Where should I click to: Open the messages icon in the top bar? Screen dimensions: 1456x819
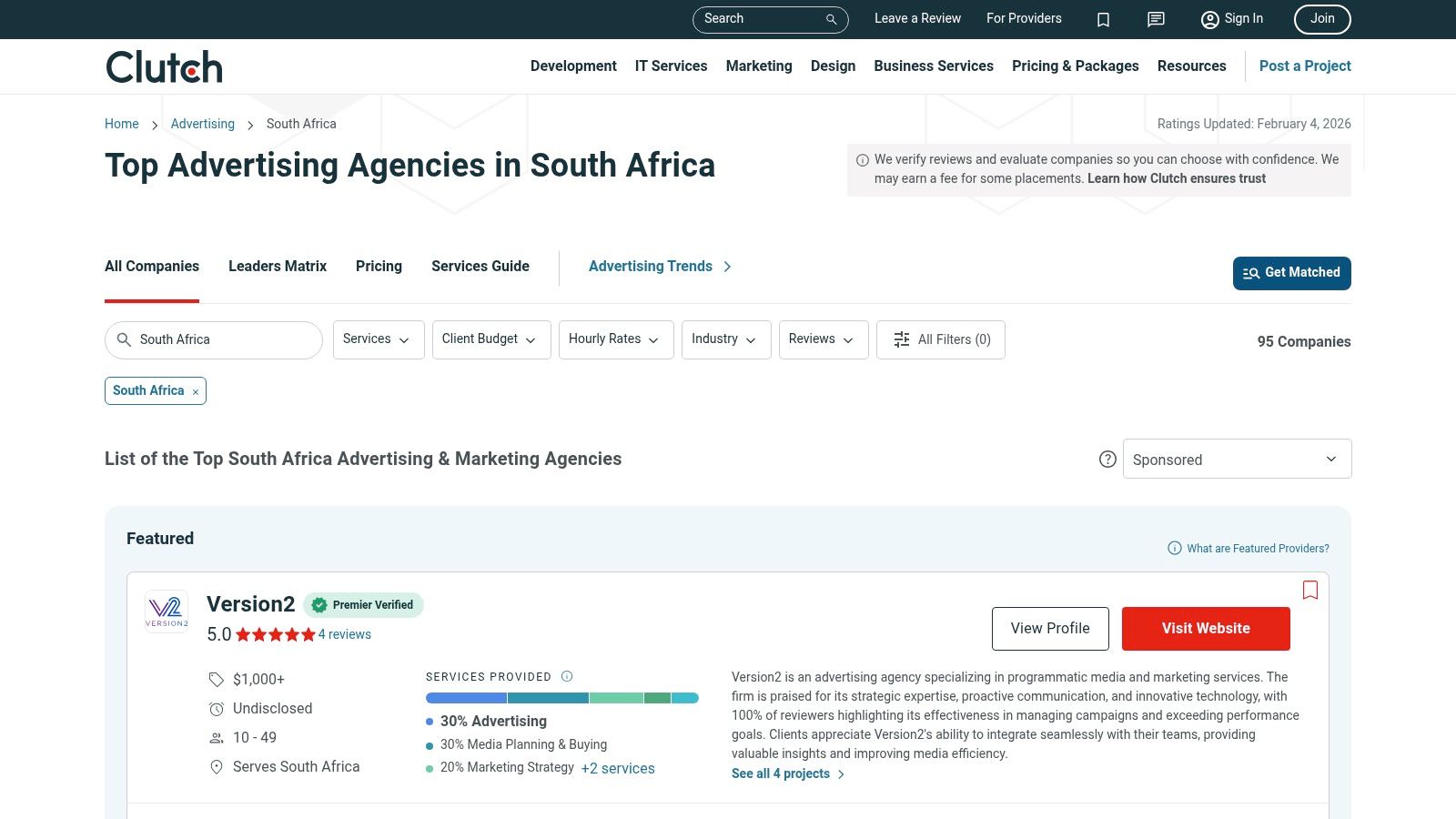(x=1155, y=19)
